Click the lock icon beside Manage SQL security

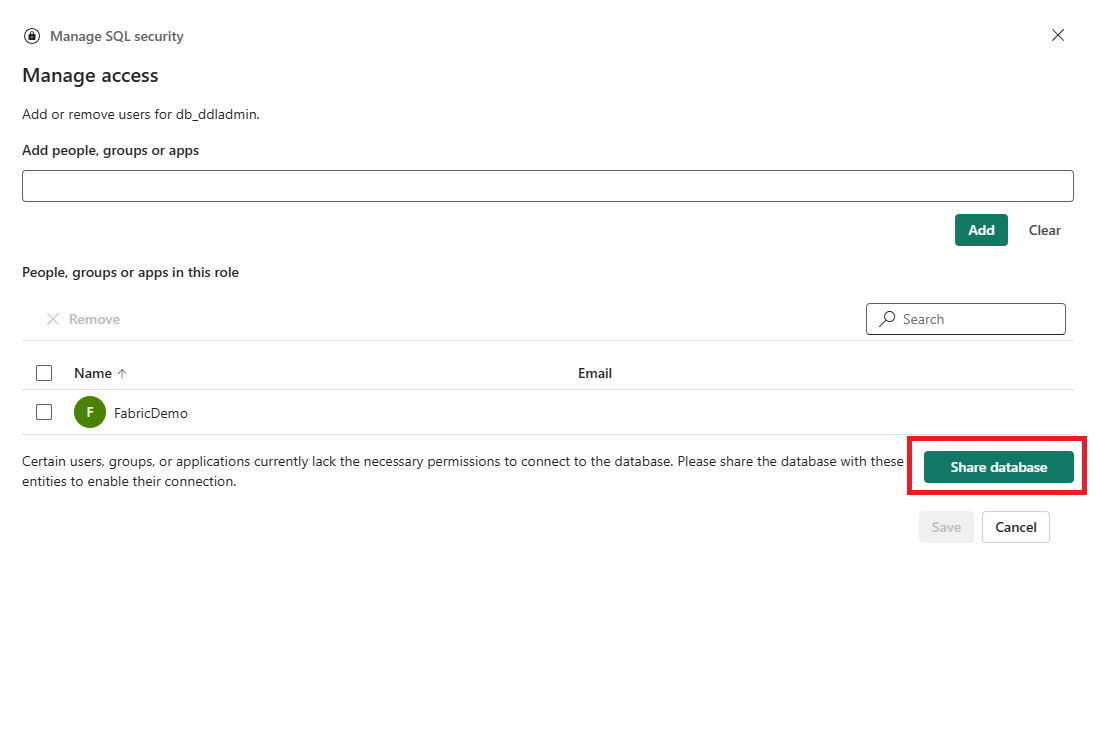pyautogui.click(x=30, y=35)
